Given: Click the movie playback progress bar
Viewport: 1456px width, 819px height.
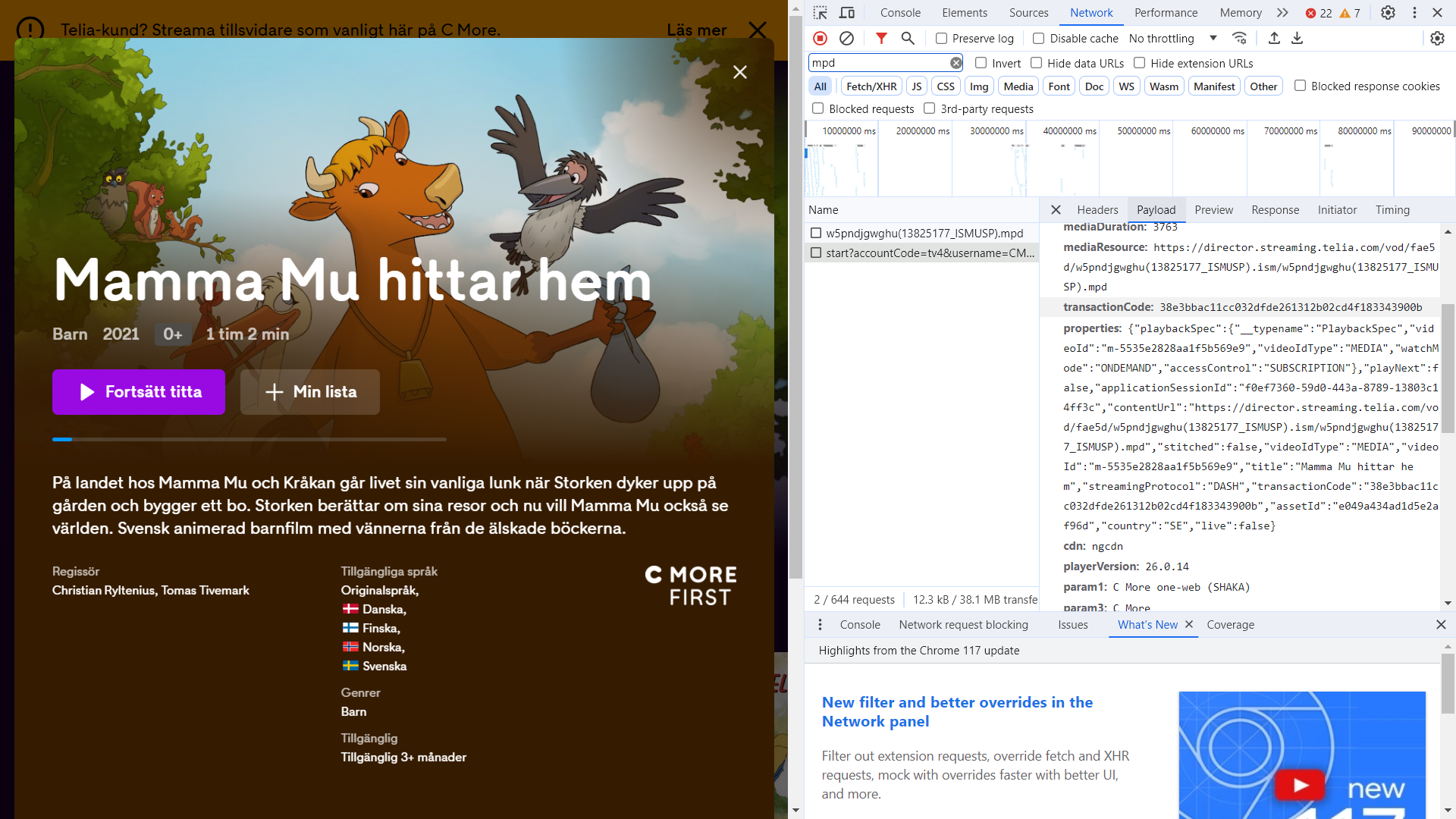Looking at the screenshot, I should click(249, 439).
